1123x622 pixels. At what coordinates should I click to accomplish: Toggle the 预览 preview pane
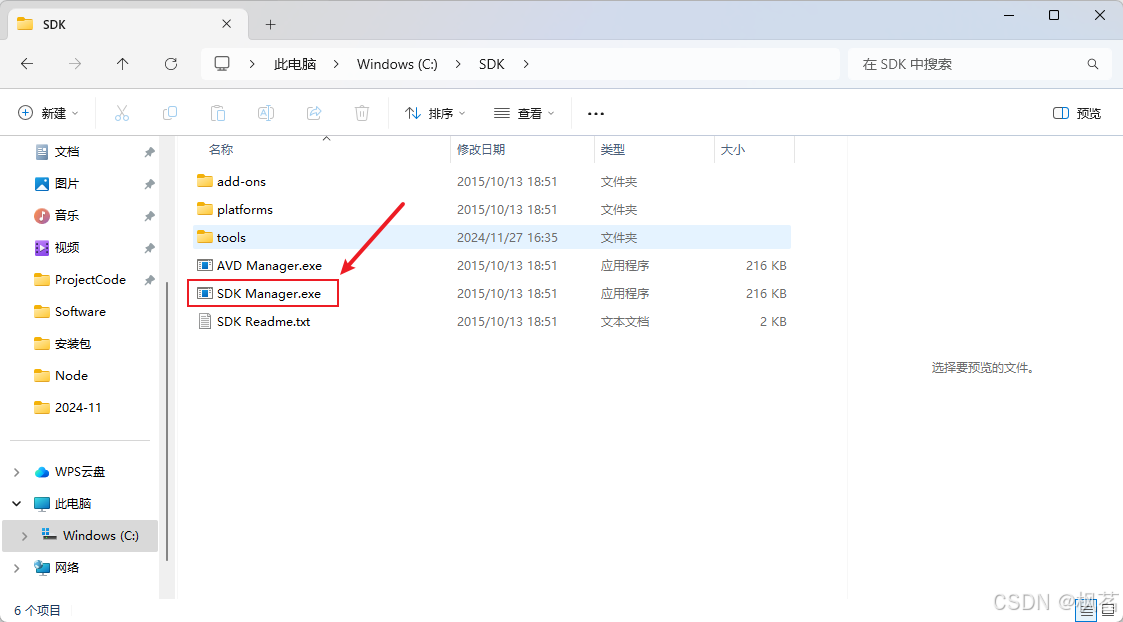point(1077,113)
